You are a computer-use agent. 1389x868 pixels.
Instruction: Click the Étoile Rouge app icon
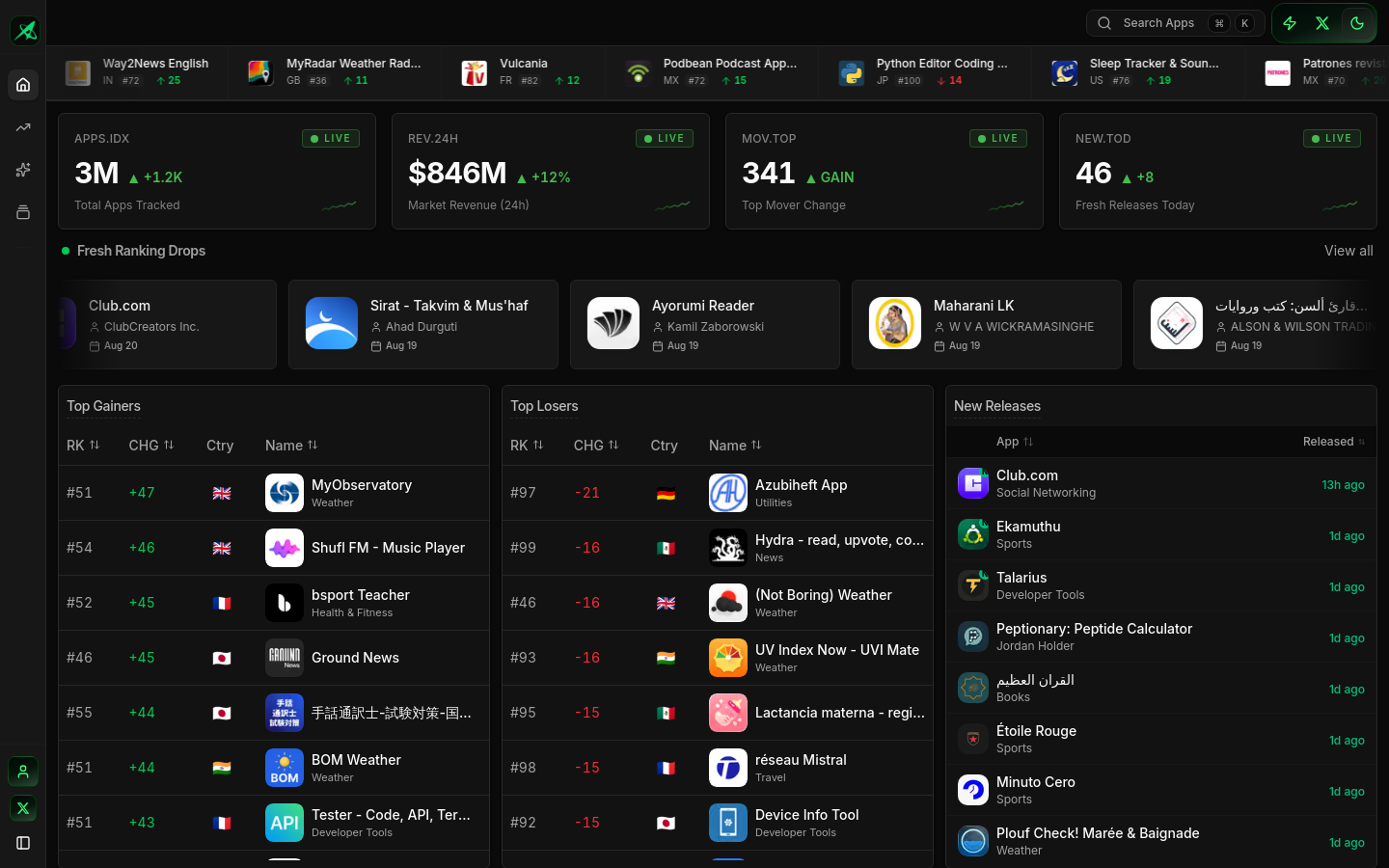pos(973,739)
